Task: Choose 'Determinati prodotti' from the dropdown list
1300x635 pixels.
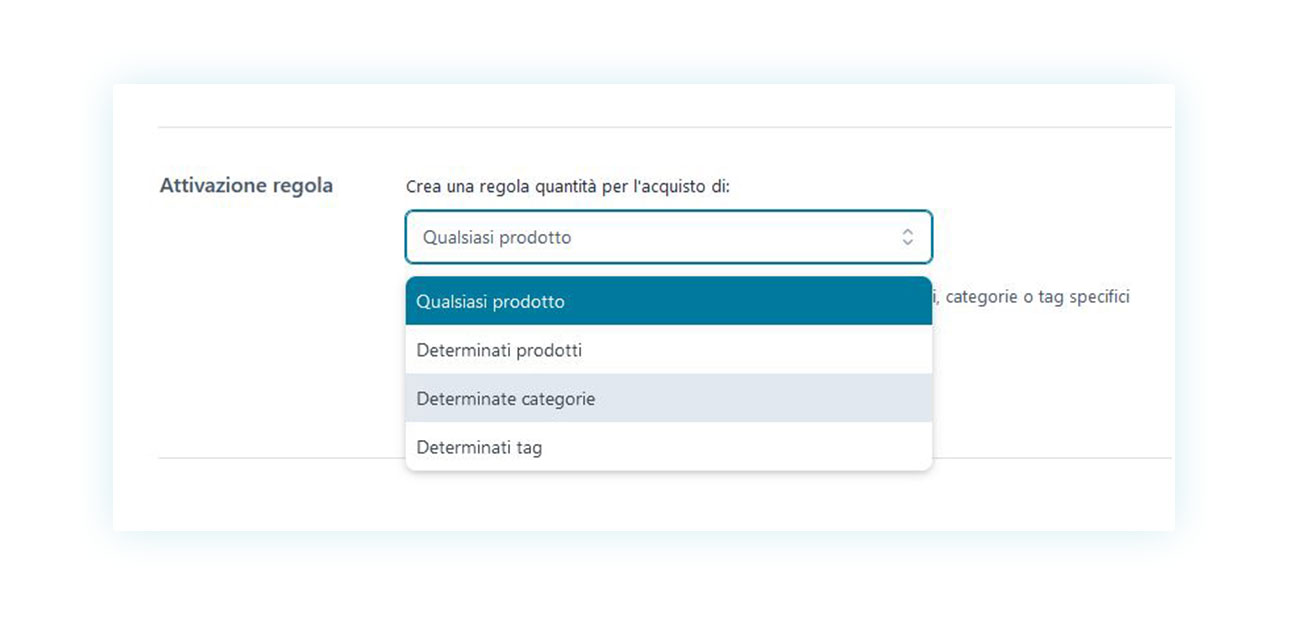Action: [668, 350]
